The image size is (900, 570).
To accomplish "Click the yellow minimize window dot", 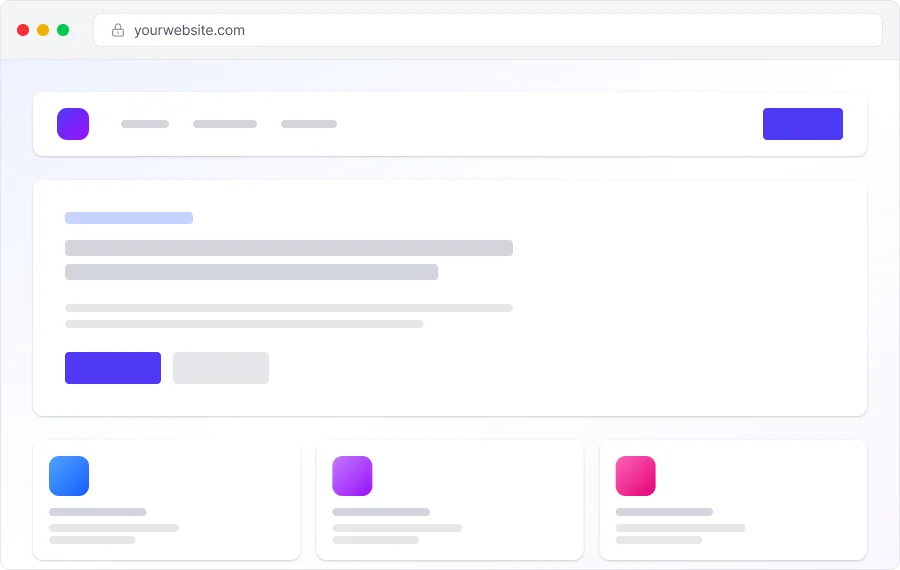I will point(43,30).
